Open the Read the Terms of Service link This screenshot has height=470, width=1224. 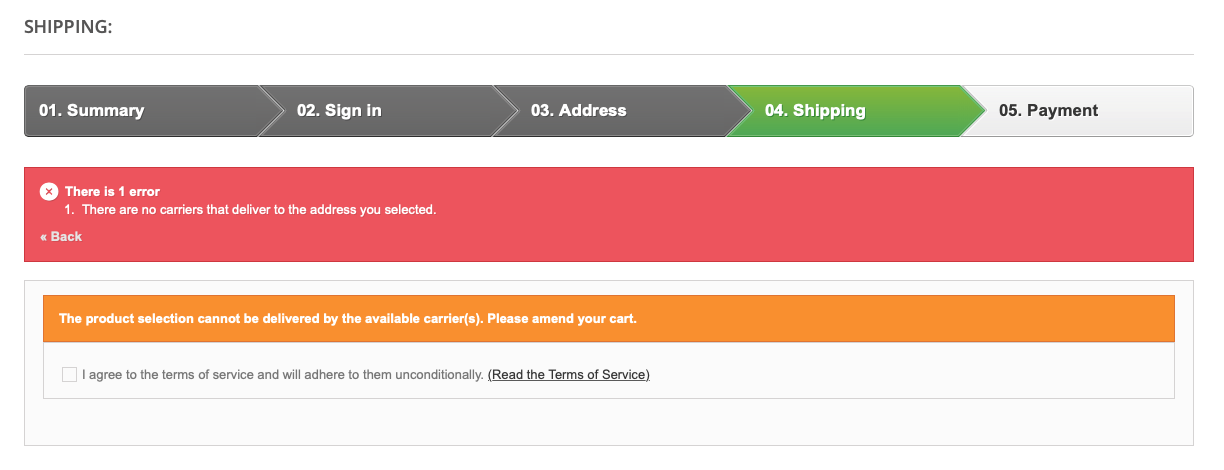point(569,374)
